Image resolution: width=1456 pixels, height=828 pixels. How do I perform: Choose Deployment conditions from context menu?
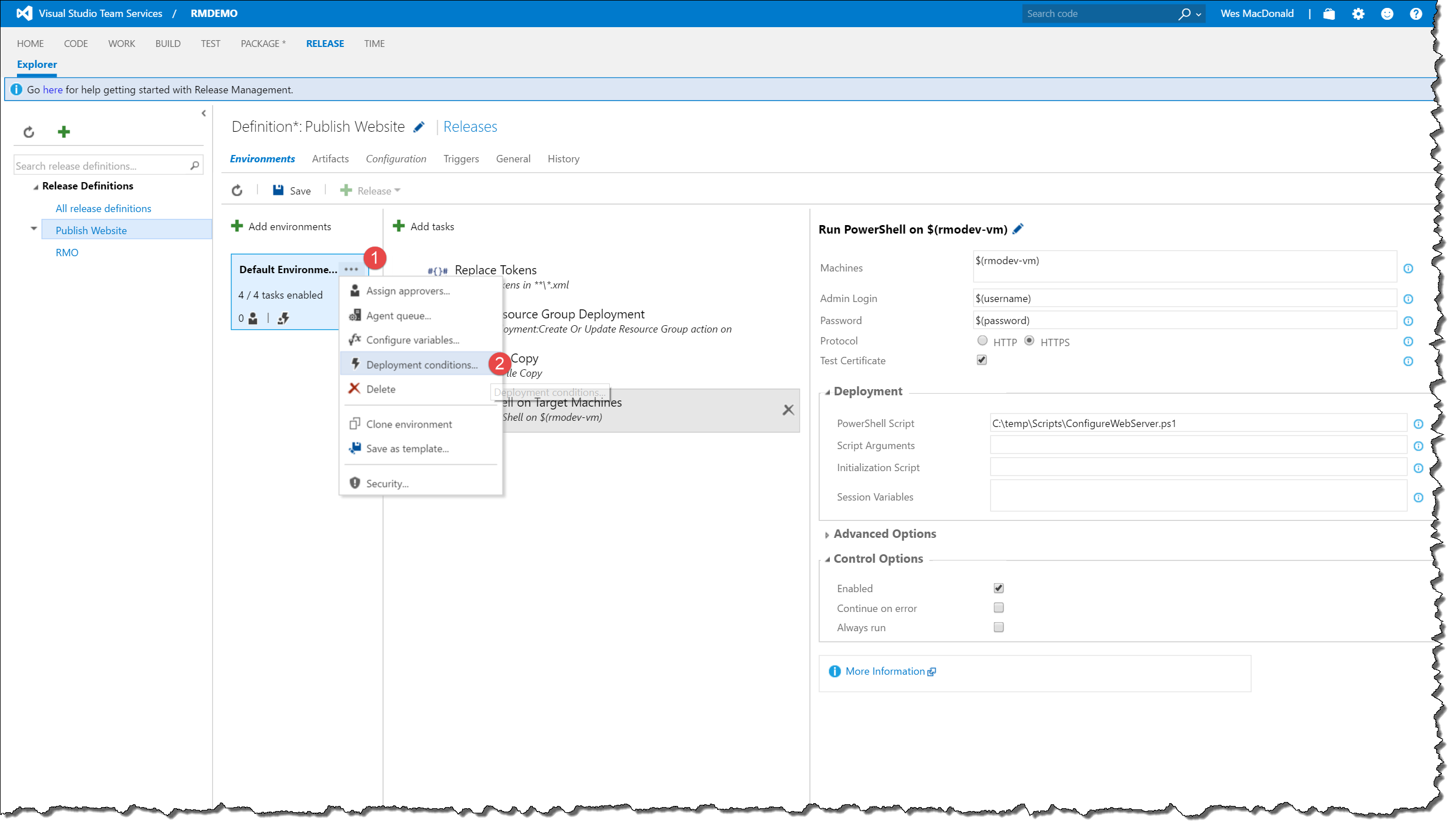coord(421,365)
